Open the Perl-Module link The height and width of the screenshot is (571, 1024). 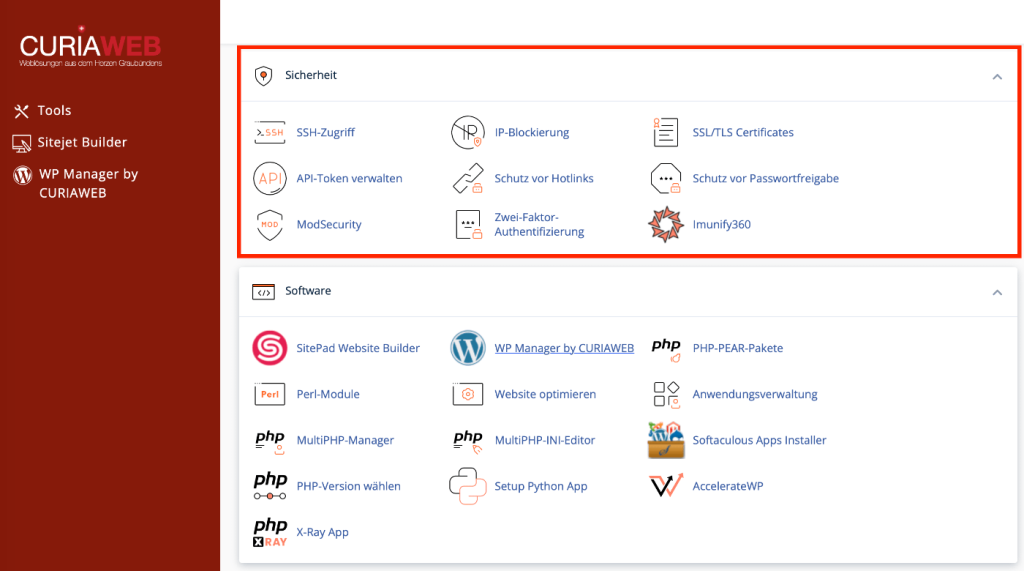(328, 395)
